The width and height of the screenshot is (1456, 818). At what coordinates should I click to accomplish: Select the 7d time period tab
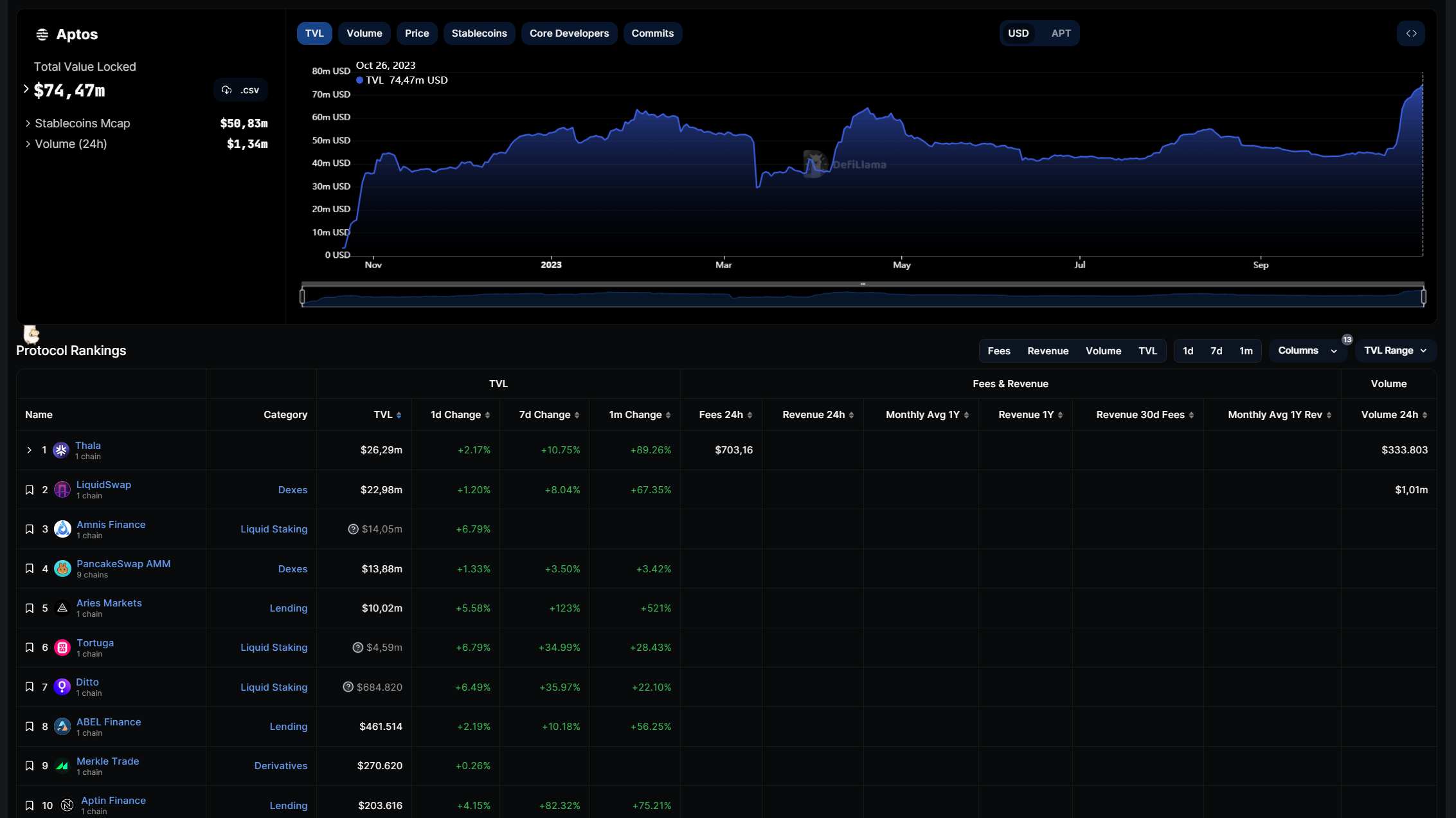pos(1216,351)
